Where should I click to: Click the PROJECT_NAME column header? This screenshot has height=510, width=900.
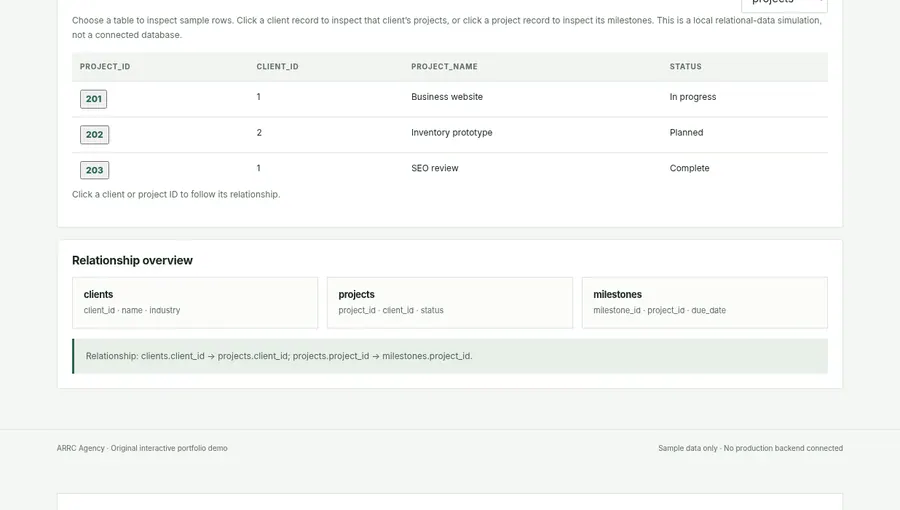point(444,67)
